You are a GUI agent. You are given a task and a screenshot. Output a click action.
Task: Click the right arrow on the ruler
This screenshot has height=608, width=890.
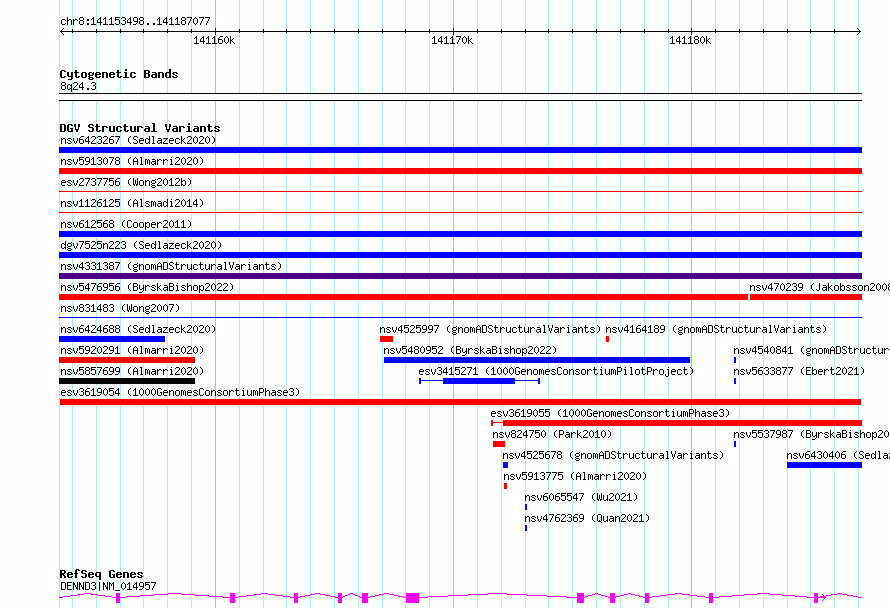[x=859, y=32]
